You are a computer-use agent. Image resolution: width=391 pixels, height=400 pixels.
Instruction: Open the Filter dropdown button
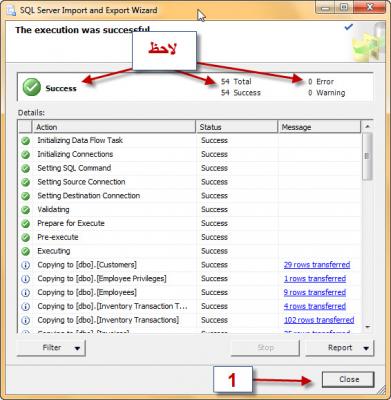(51, 348)
